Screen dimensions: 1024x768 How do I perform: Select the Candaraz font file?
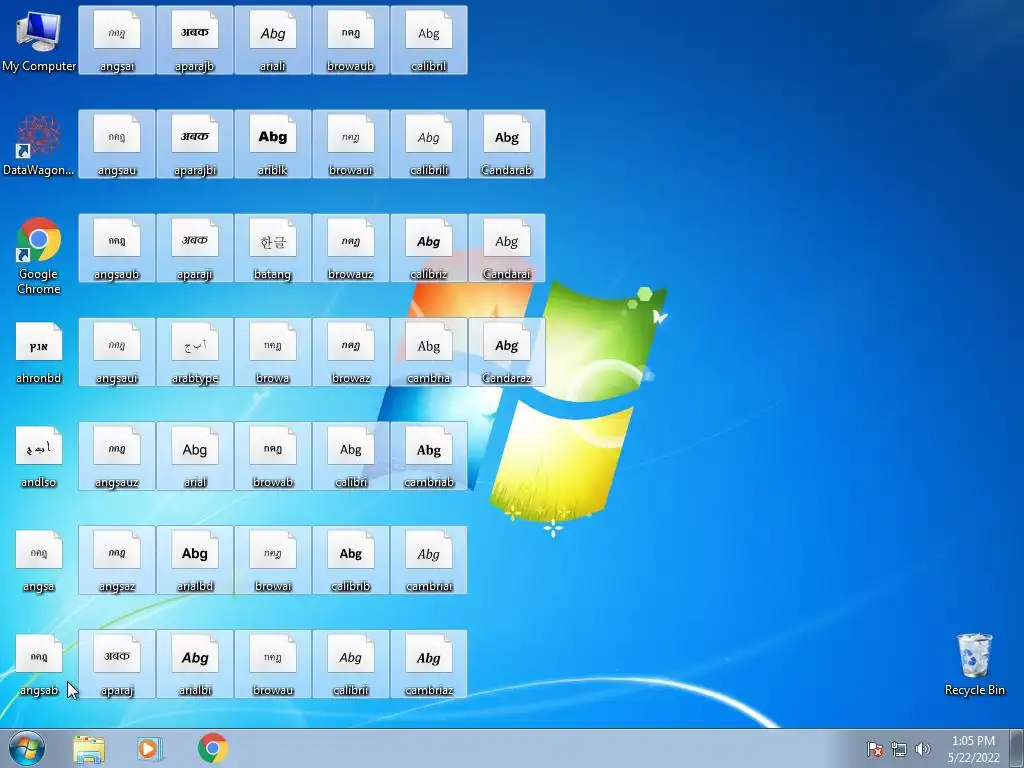(x=507, y=352)
